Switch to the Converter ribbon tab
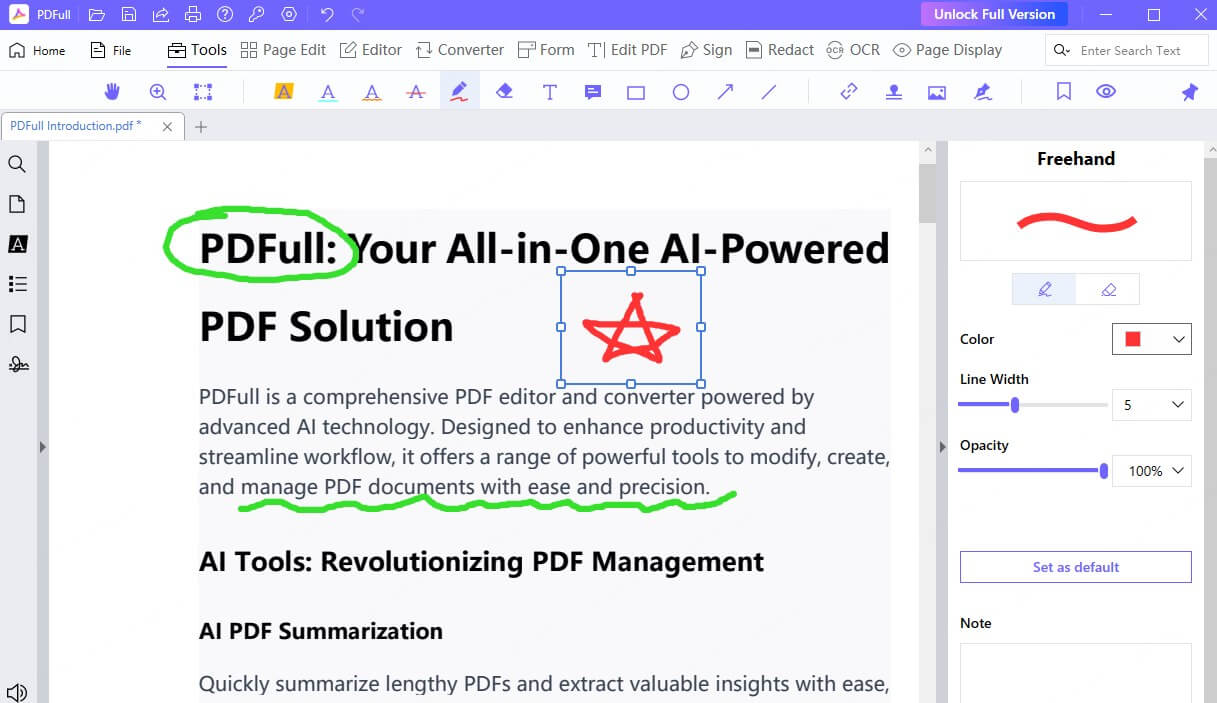This screenshot has width=1217, height=703. (459, 49)
